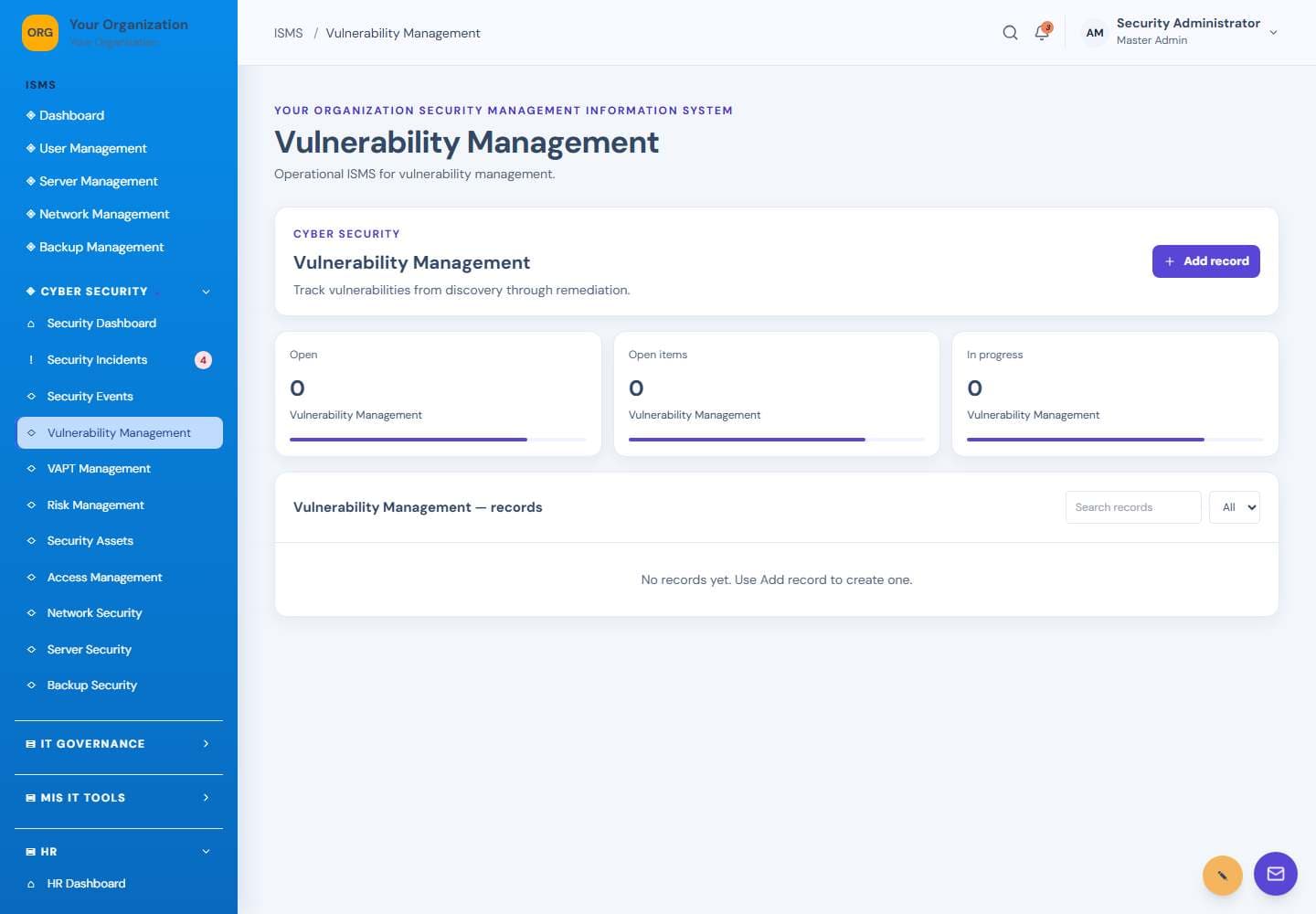Viewport: 1316px width, 914px height.
Task: Click the Open items card progress bar
Action: pos(777,440)
